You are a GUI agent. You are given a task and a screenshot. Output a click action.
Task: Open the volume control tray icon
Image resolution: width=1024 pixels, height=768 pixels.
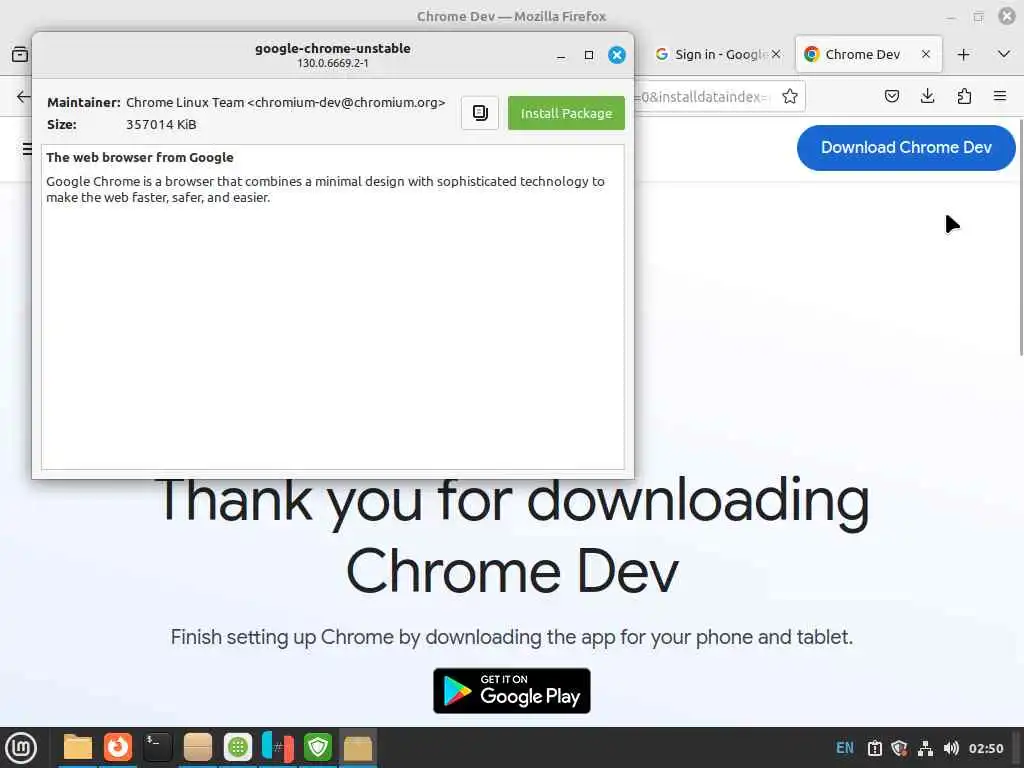[951, 748]
